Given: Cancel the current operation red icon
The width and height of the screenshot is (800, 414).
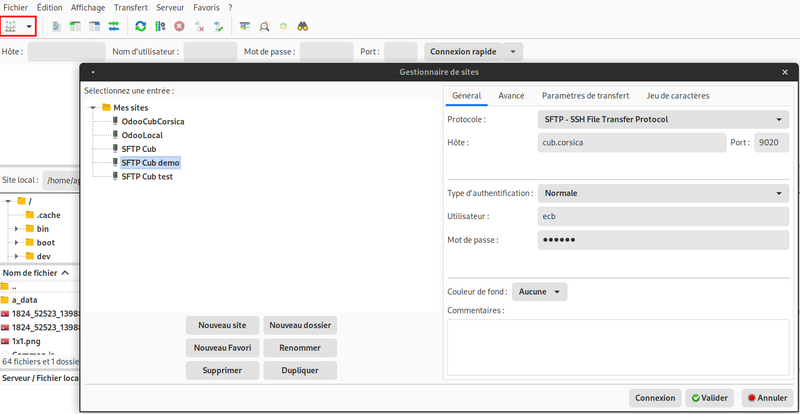Looking at the screenshot, I should click(x=179, y=27).
